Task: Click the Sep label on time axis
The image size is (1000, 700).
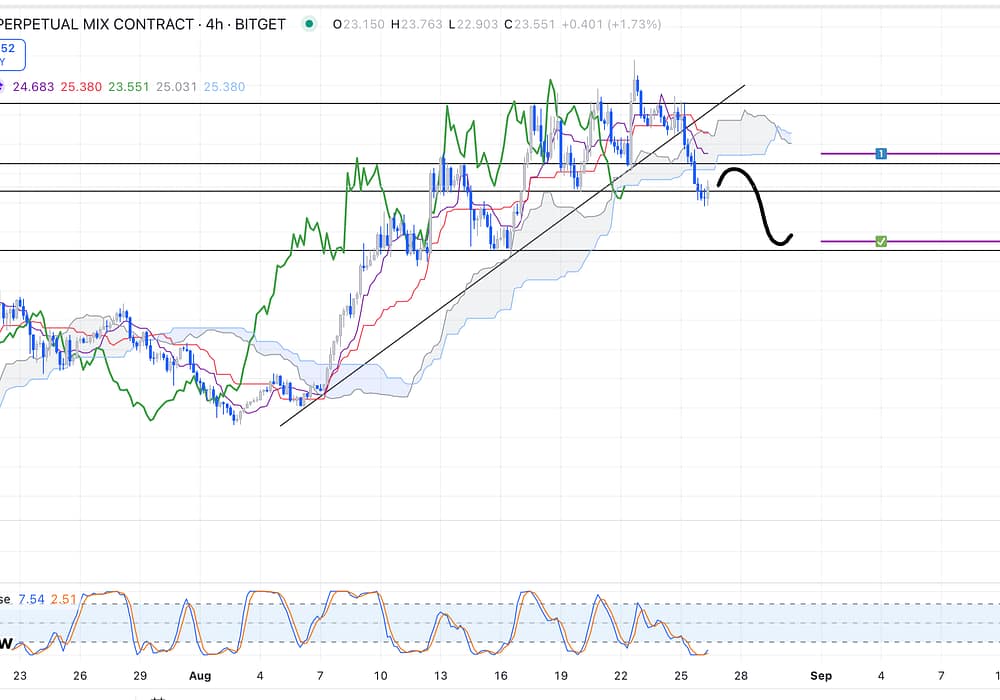Action: pos(820,676)
